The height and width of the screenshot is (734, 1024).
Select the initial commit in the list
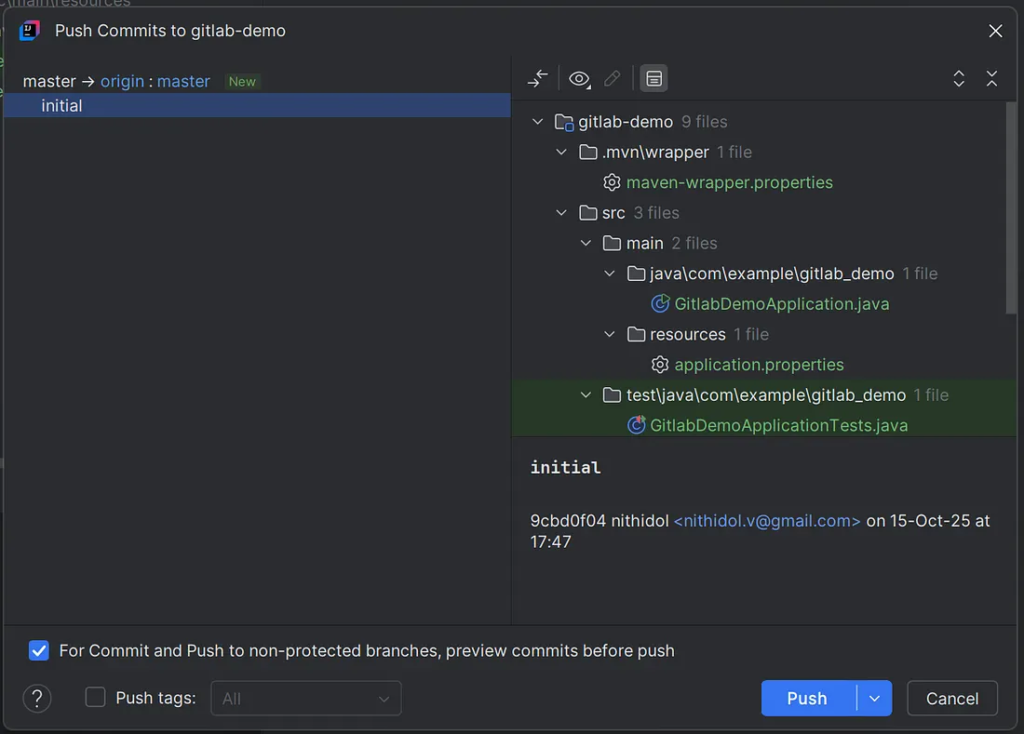[62, 106]
